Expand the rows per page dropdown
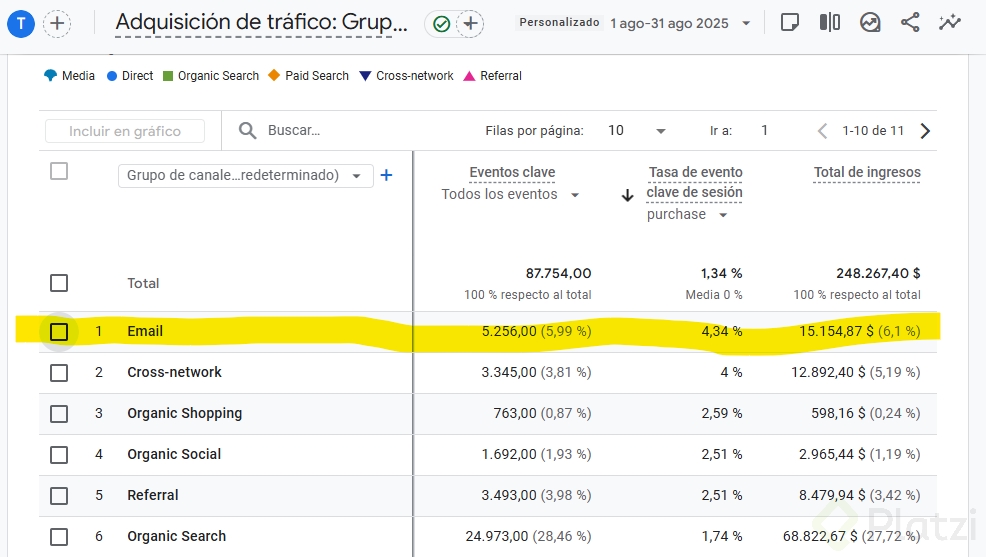This screenshot has width=986, height=557. [659, 131]
